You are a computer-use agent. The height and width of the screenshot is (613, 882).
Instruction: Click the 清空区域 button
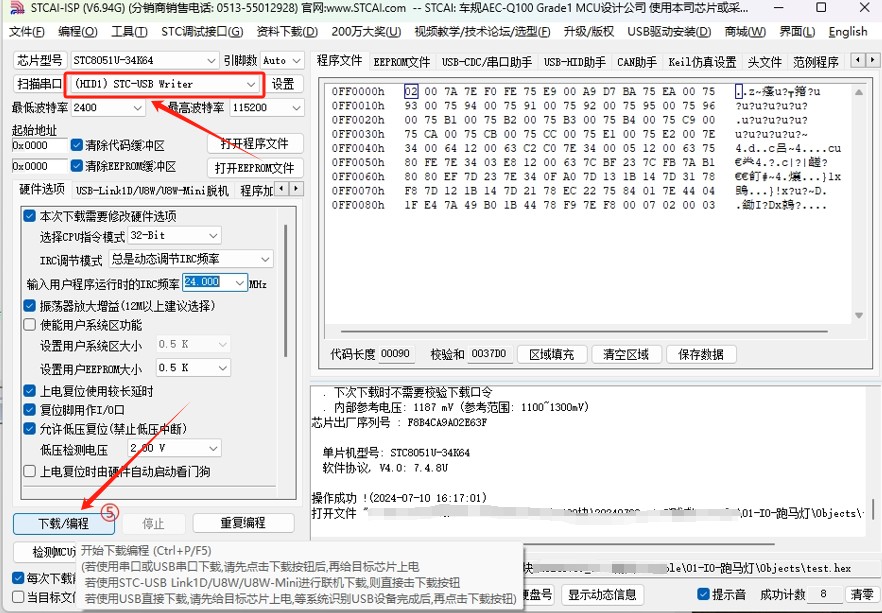tap(626, 354)
